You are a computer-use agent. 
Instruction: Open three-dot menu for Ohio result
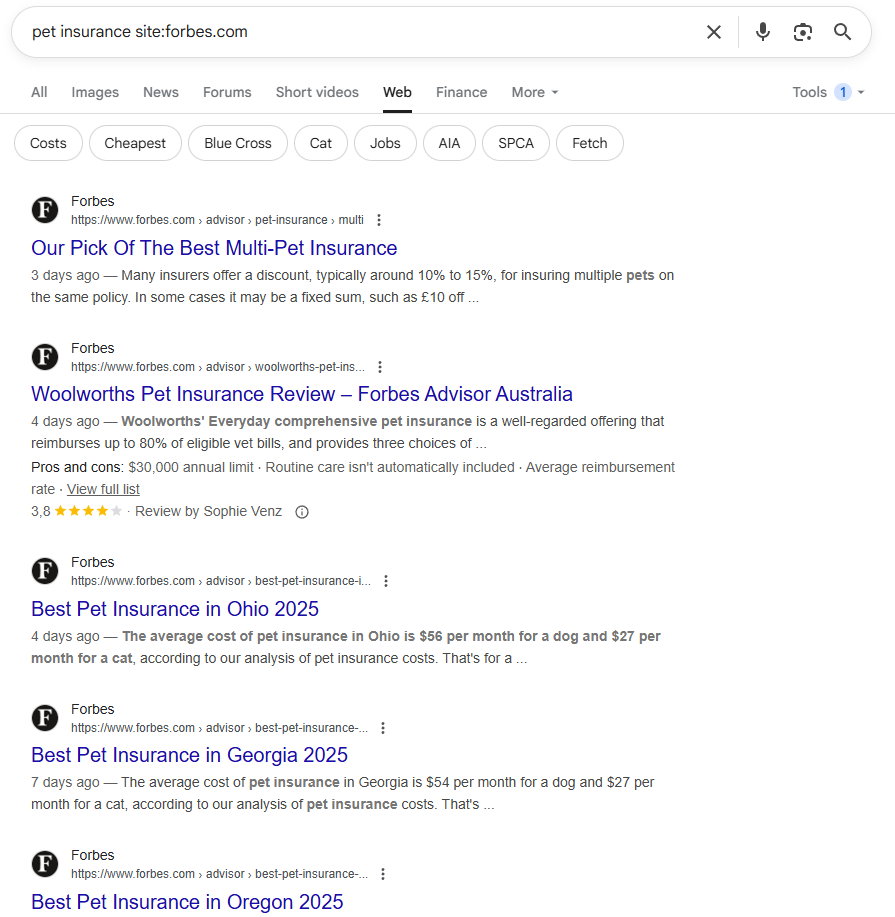(x=385, y=581)
